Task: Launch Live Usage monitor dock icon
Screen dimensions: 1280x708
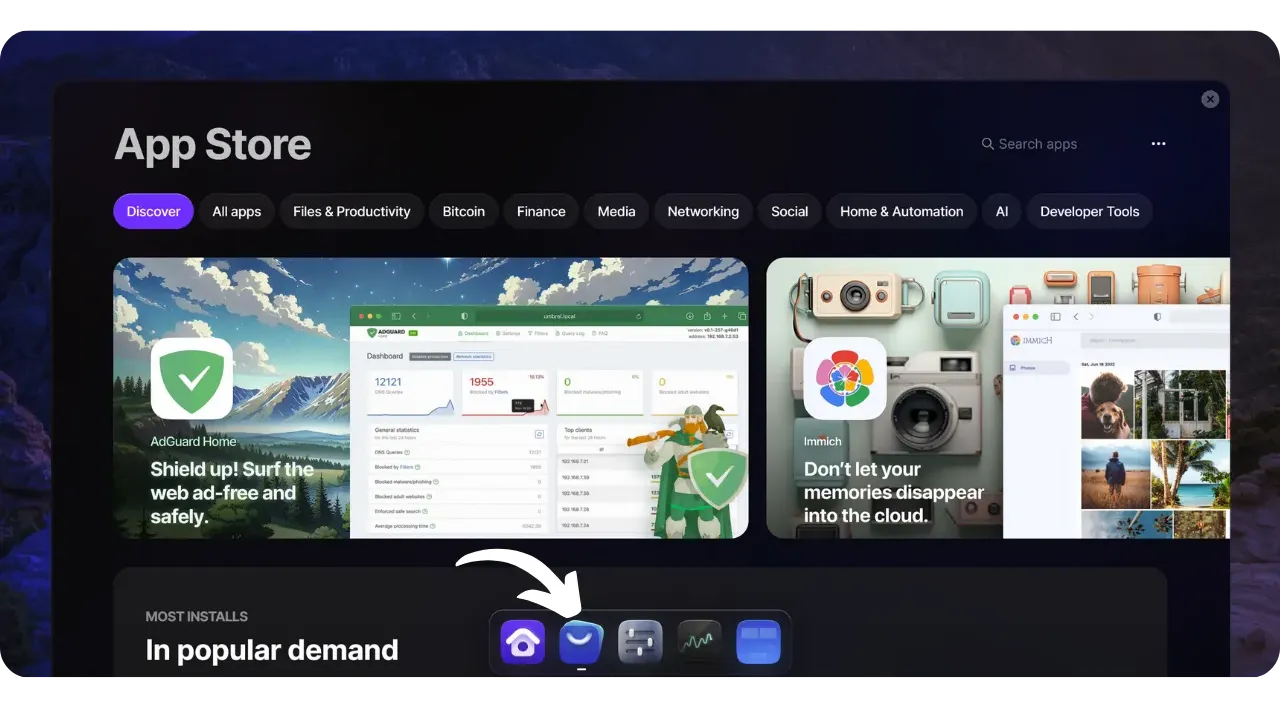Action: [699, 642]
